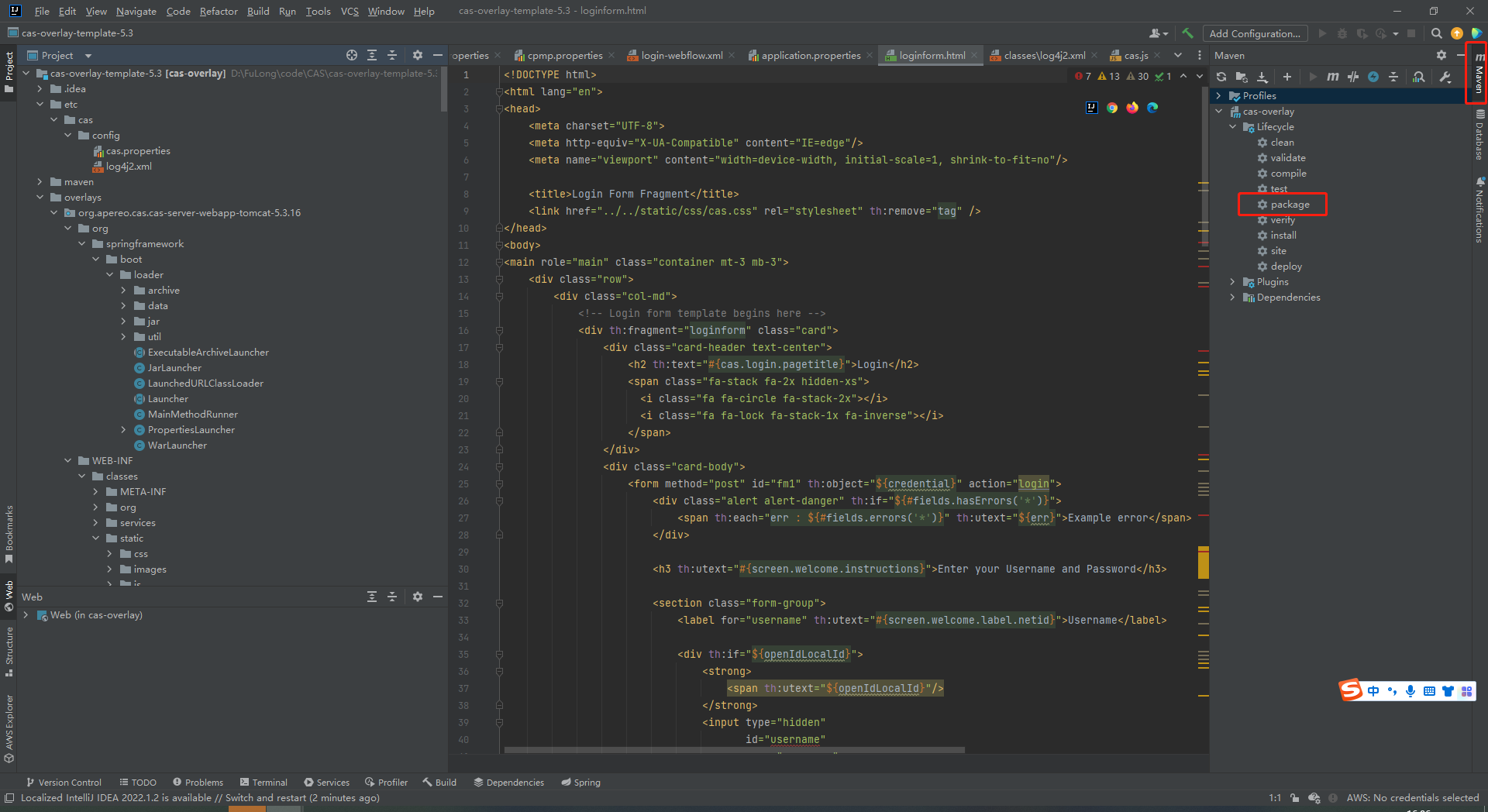Viewport: 1488px width, 812px height.
Task: Hide the Project panel with minus icon
Action: [438, 55]
